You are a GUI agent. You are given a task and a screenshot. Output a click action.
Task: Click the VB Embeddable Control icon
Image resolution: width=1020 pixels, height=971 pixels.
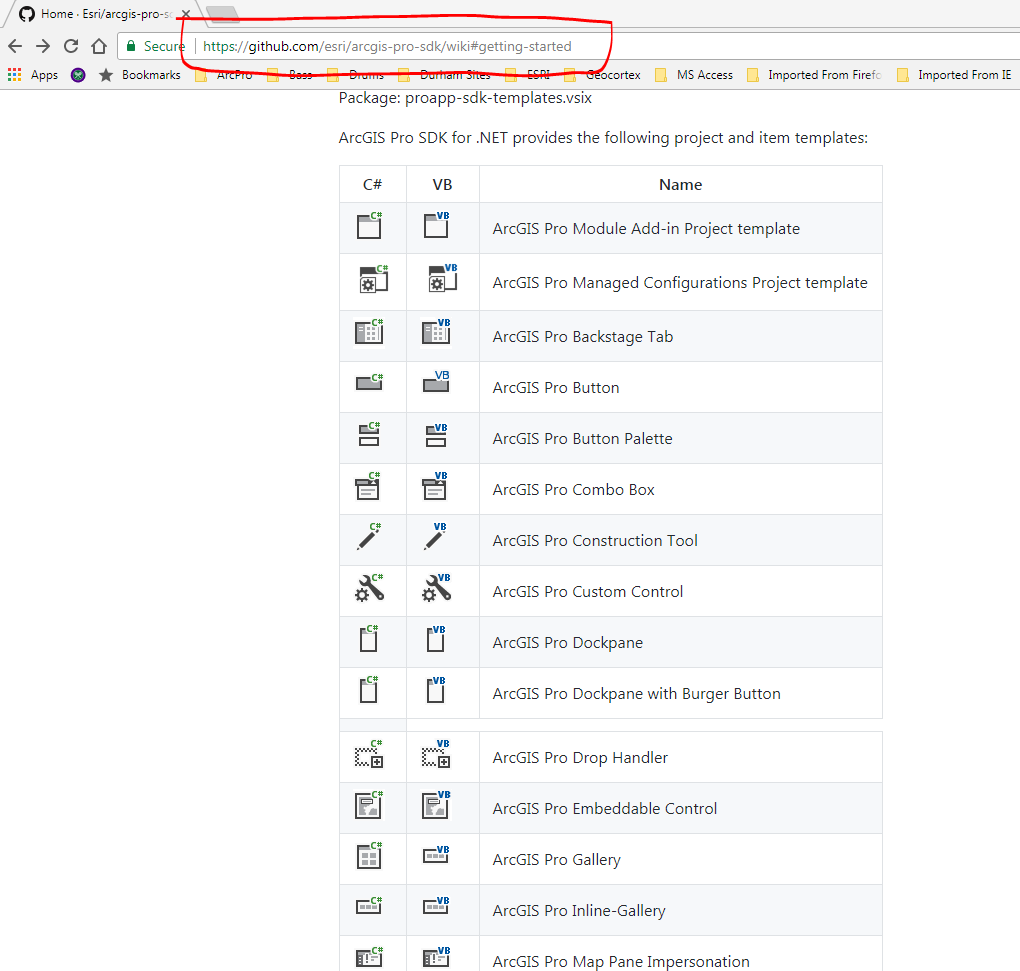[x=436, y=805]
